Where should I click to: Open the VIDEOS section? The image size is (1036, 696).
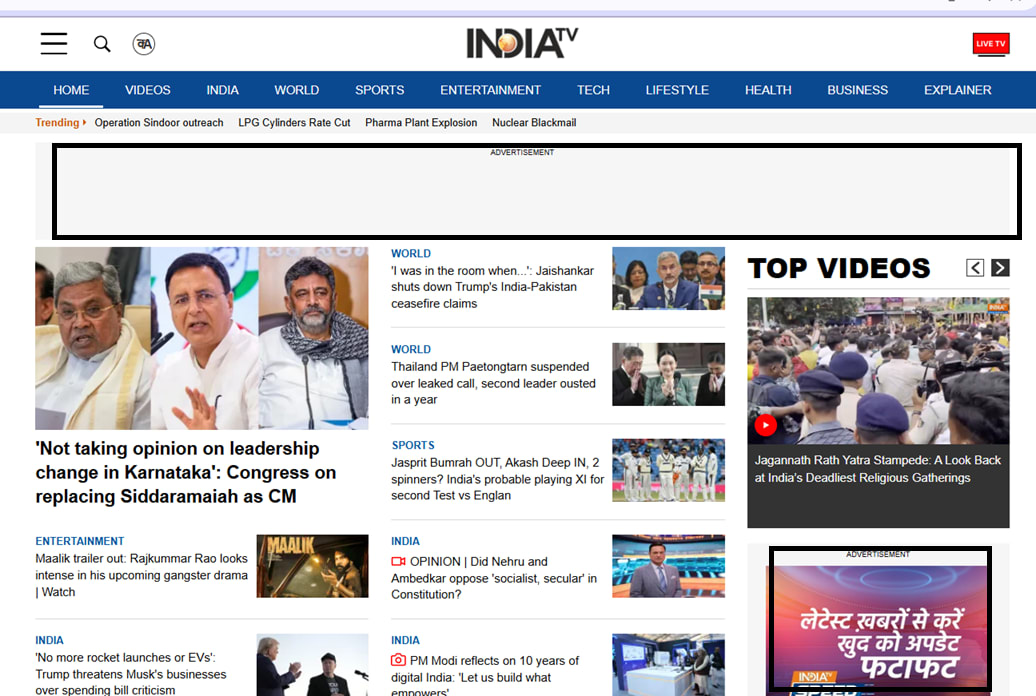coord(147,90)
